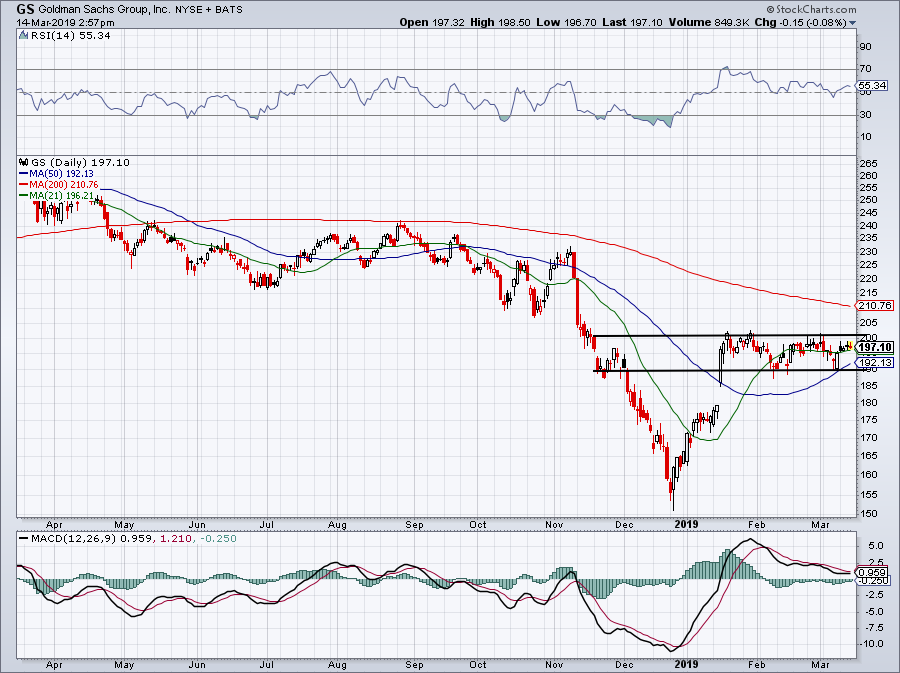
Task: Open the dropdown arrow next to Chg value
Action: tap(852, 23)
